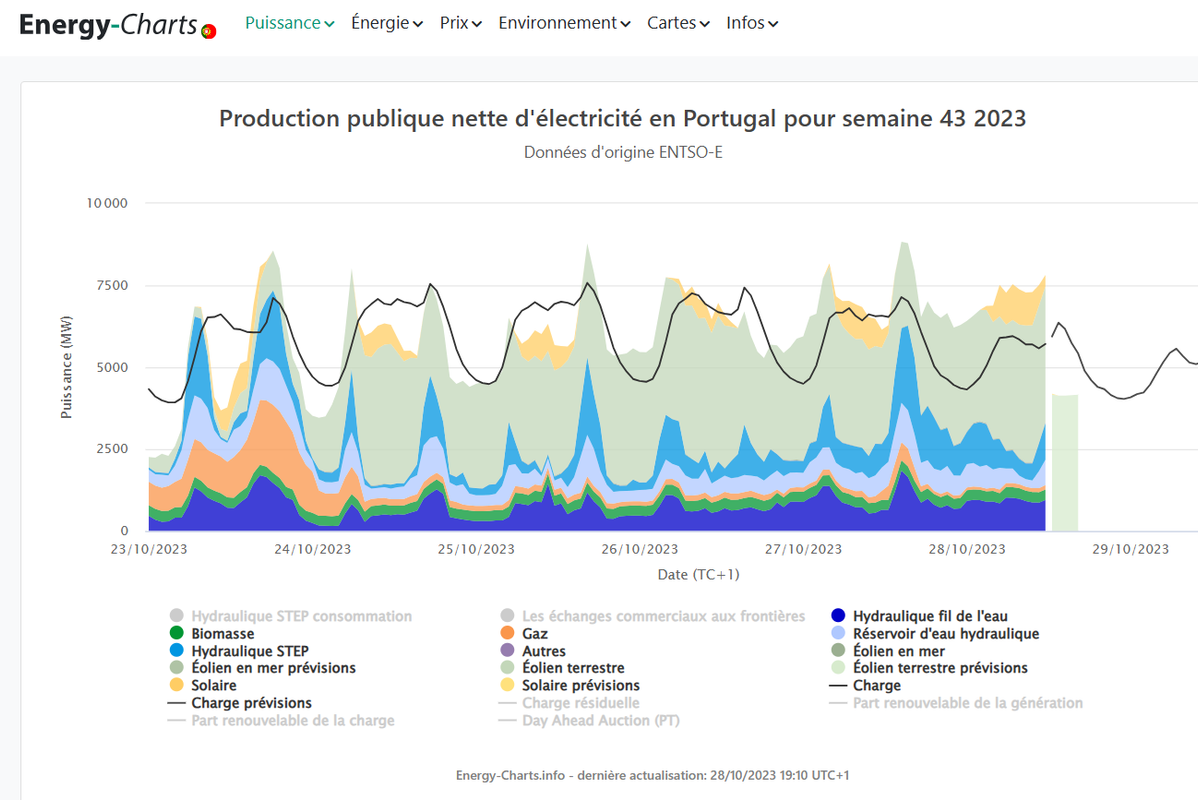
Task: Click y-axis value 10 000
Action: pyautogui.click(x=107, y=203)
